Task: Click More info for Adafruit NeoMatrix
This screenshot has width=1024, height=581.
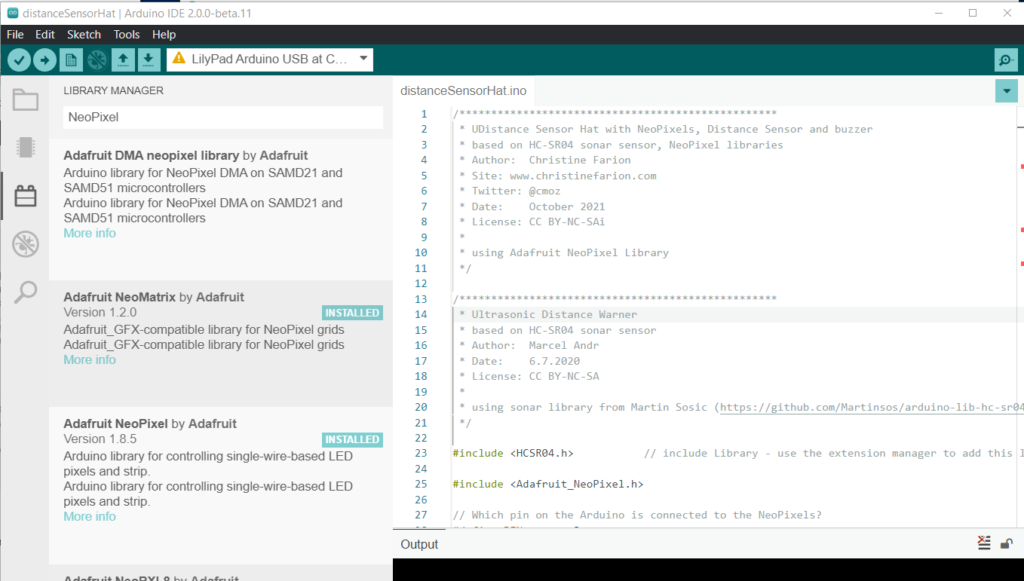Action: [89, 360]
